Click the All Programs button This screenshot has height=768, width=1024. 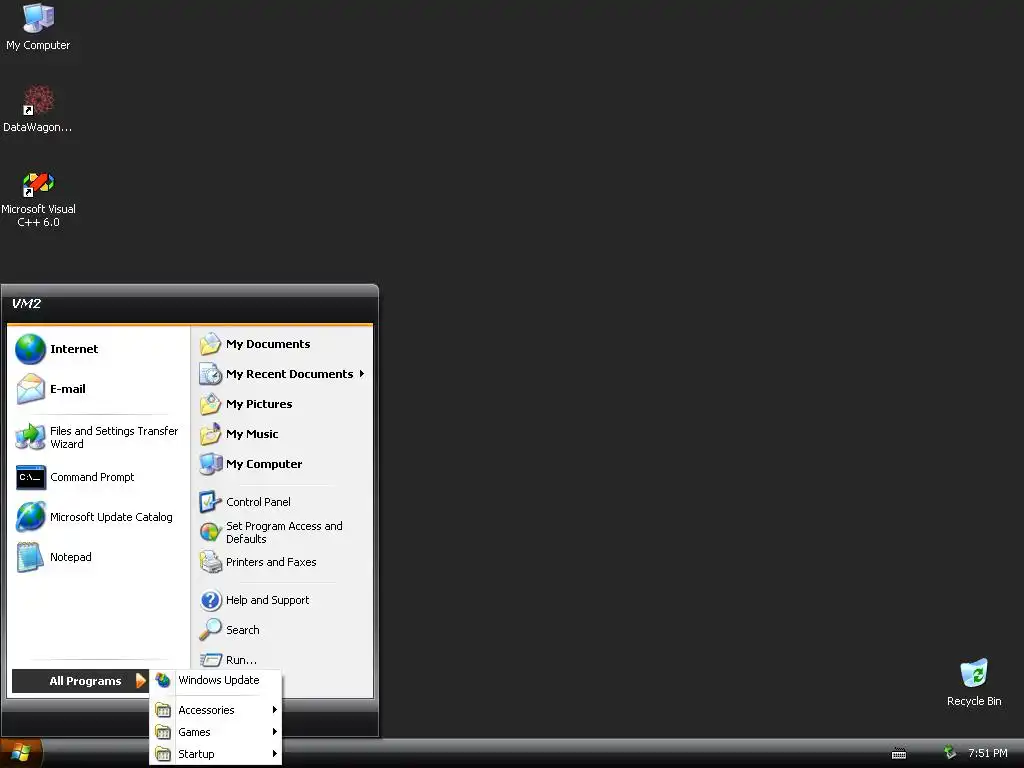(80, 681)
